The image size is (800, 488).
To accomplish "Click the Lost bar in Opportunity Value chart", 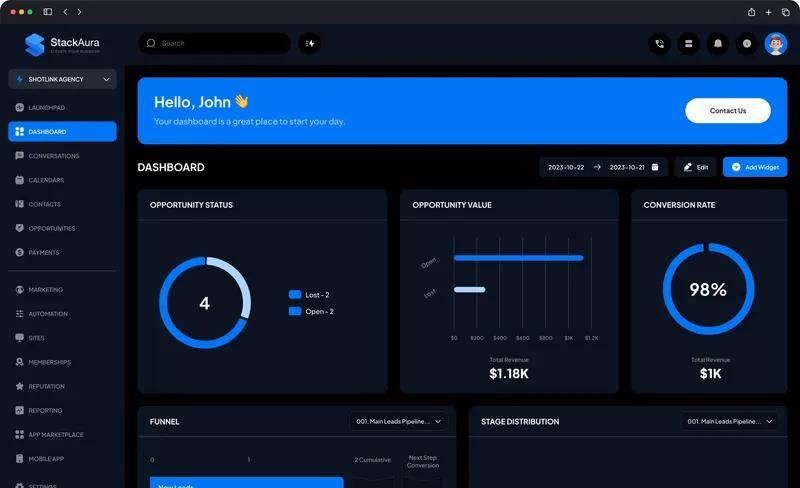I will click(x=469, y=289).
